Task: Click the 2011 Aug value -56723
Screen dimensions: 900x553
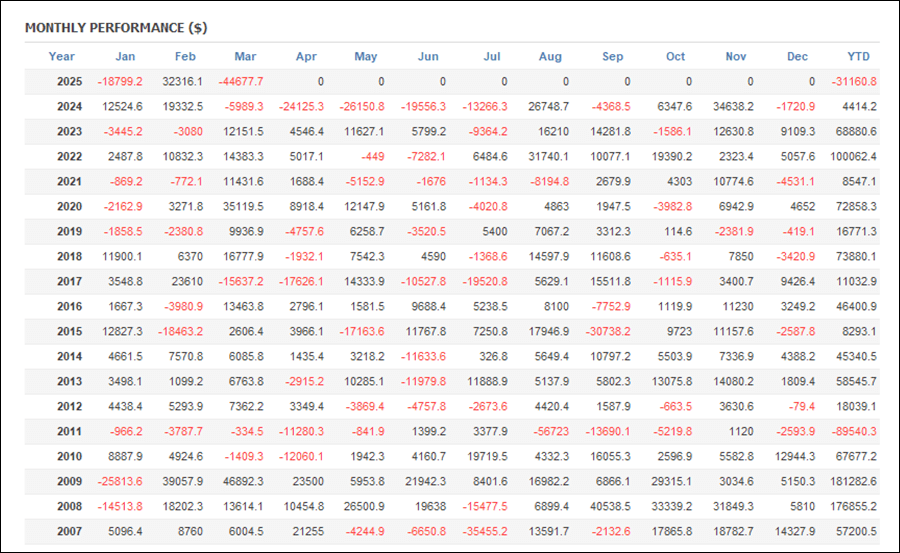Action: 550,431
